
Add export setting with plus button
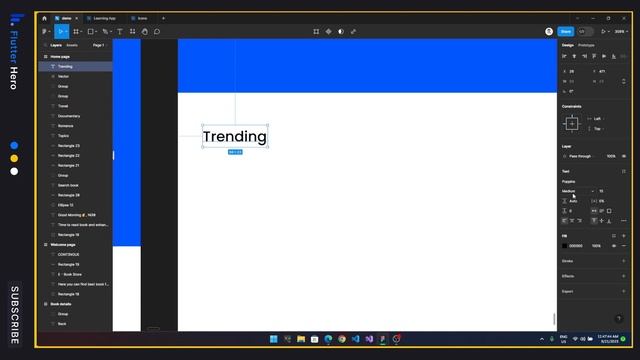click(624, 291)
